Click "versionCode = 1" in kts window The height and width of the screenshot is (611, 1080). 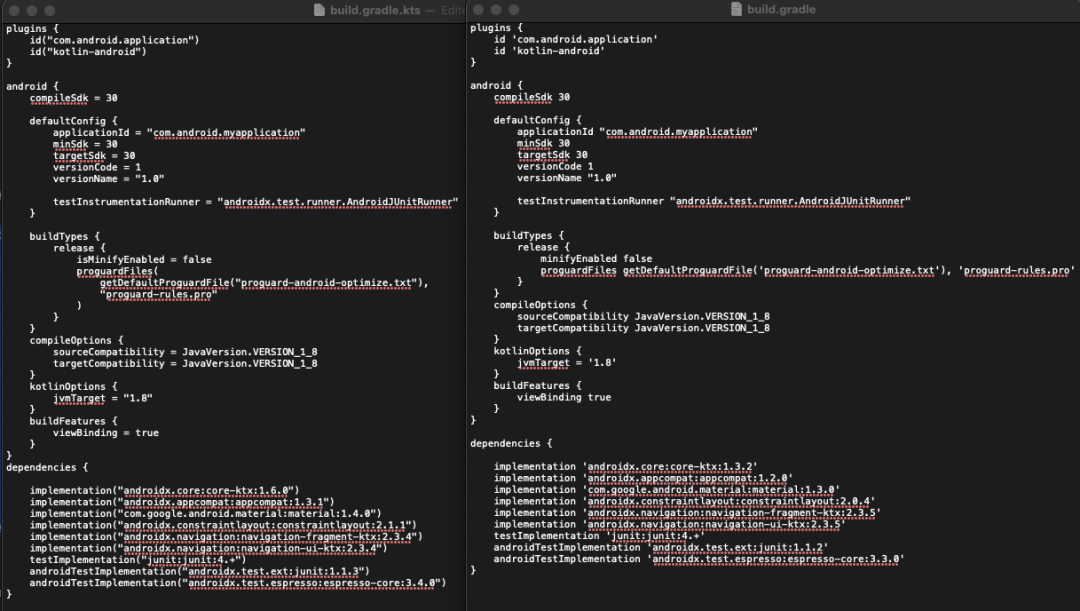[x=97, y=167]
